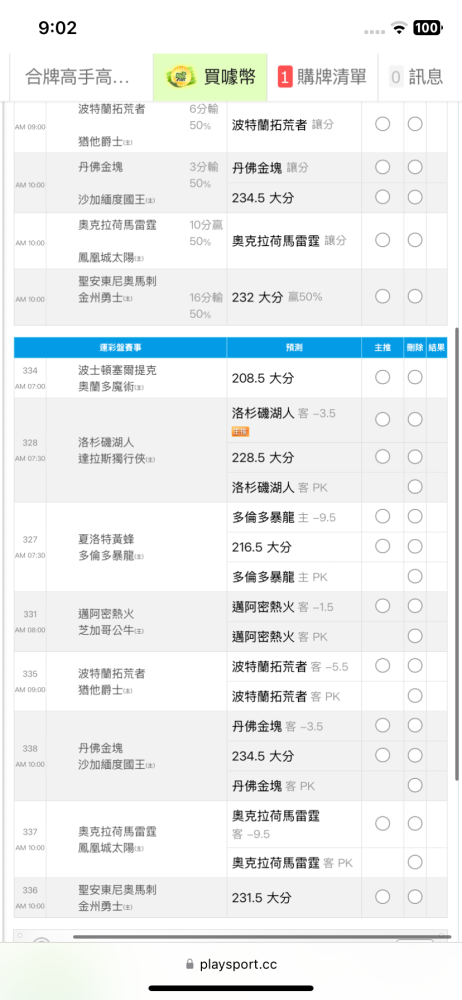Select 主推 for 波特蘭拓荒者 客 -5.5
The height and width of the screenshot is (1000, 462).
pos(382,665)
